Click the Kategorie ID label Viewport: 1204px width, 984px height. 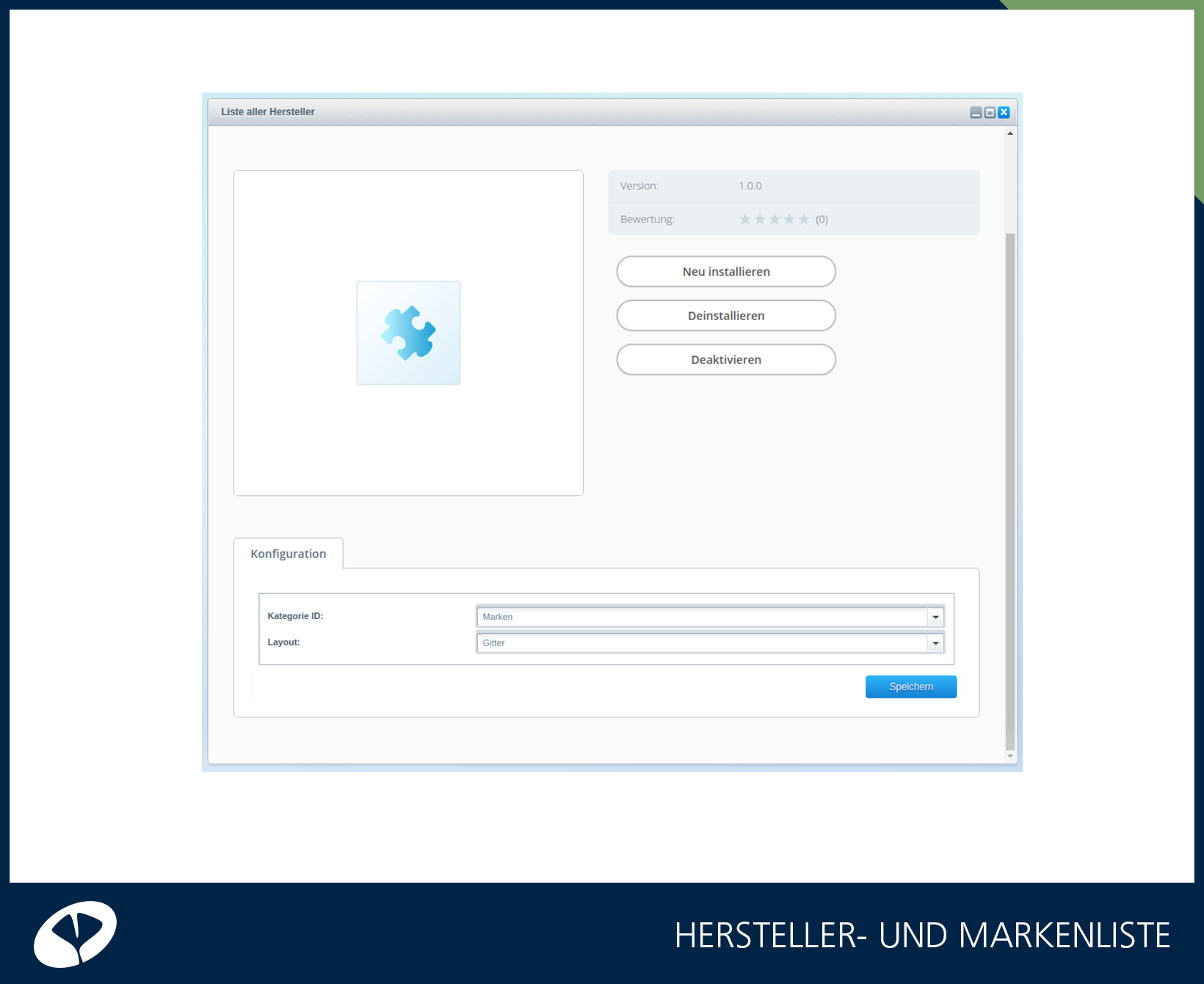pos(295,616)
